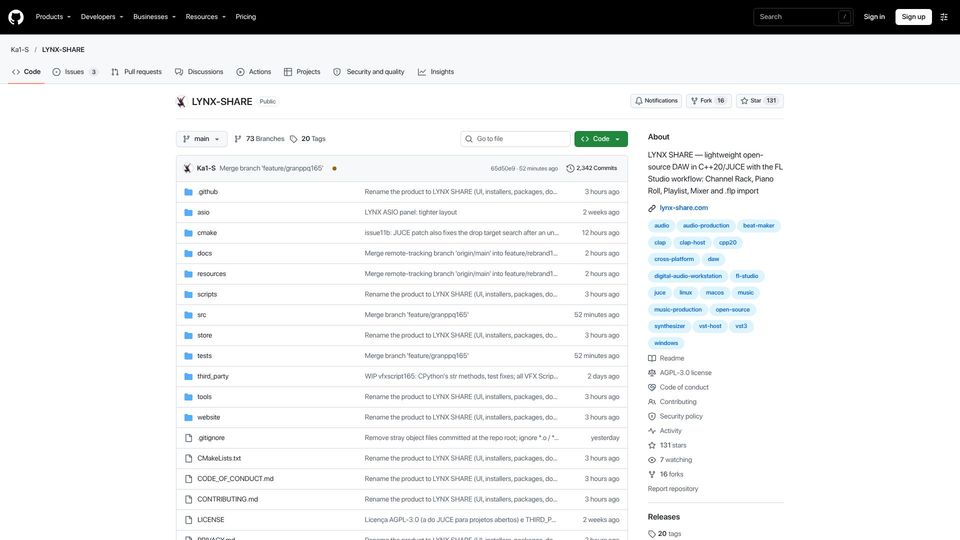Click the website folder icon
960x540 pixels.
pos(189,418)
